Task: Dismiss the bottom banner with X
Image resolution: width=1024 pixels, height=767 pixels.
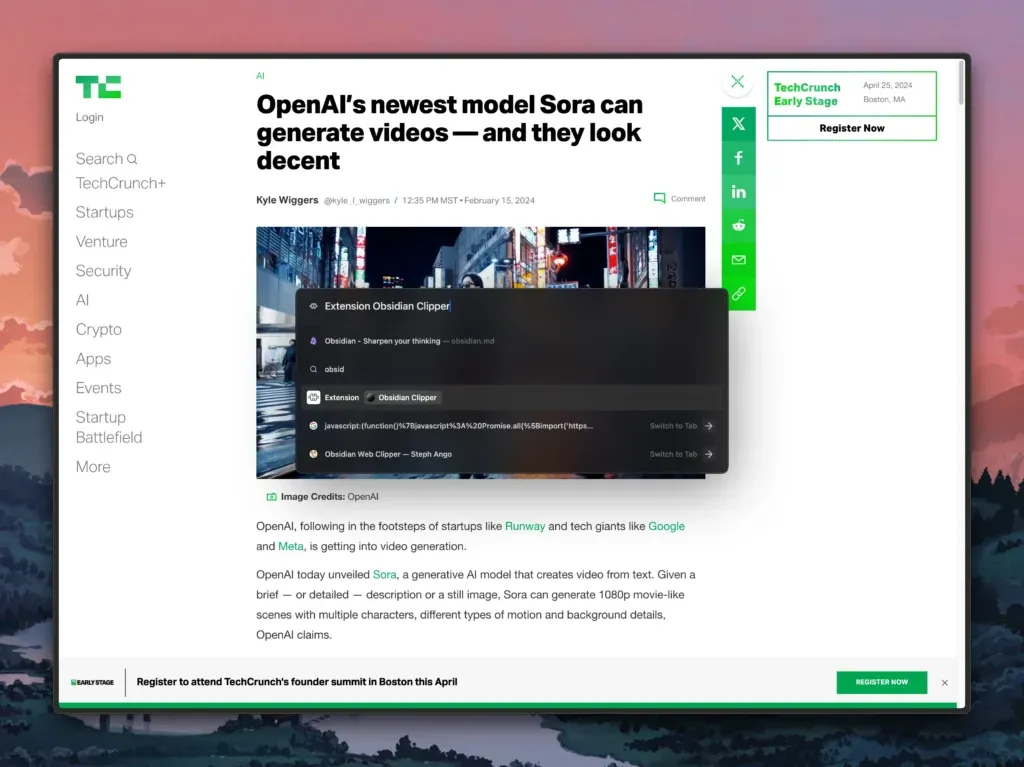Action: pyautogui.click(x=944, y=683)
